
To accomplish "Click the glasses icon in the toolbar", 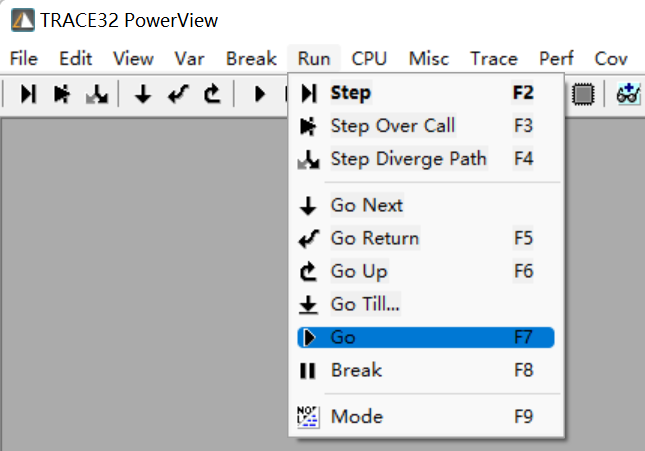I will 628,94.
